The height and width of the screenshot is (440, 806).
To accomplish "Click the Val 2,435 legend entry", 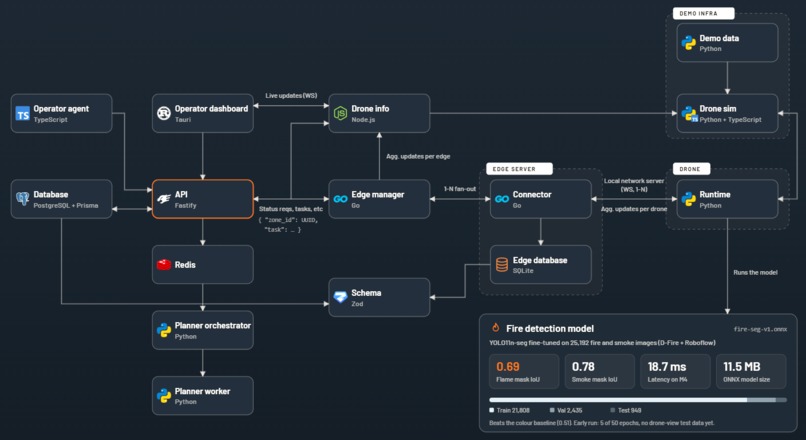I will 566,410.
